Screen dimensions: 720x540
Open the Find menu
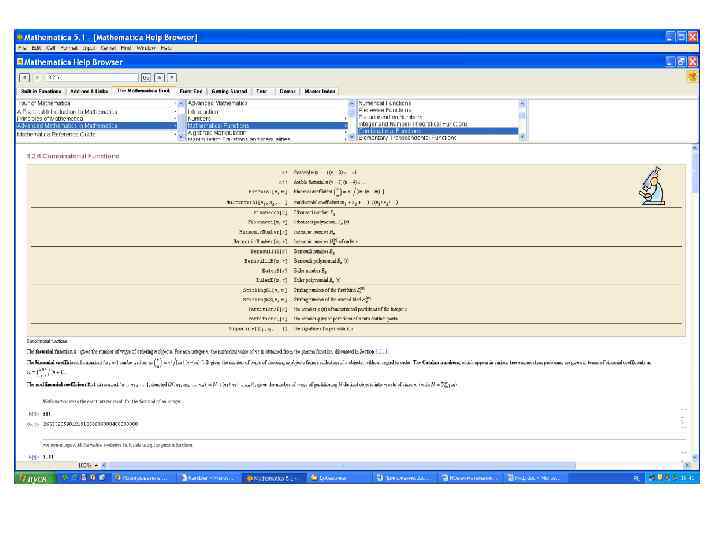tap(126, 48)
